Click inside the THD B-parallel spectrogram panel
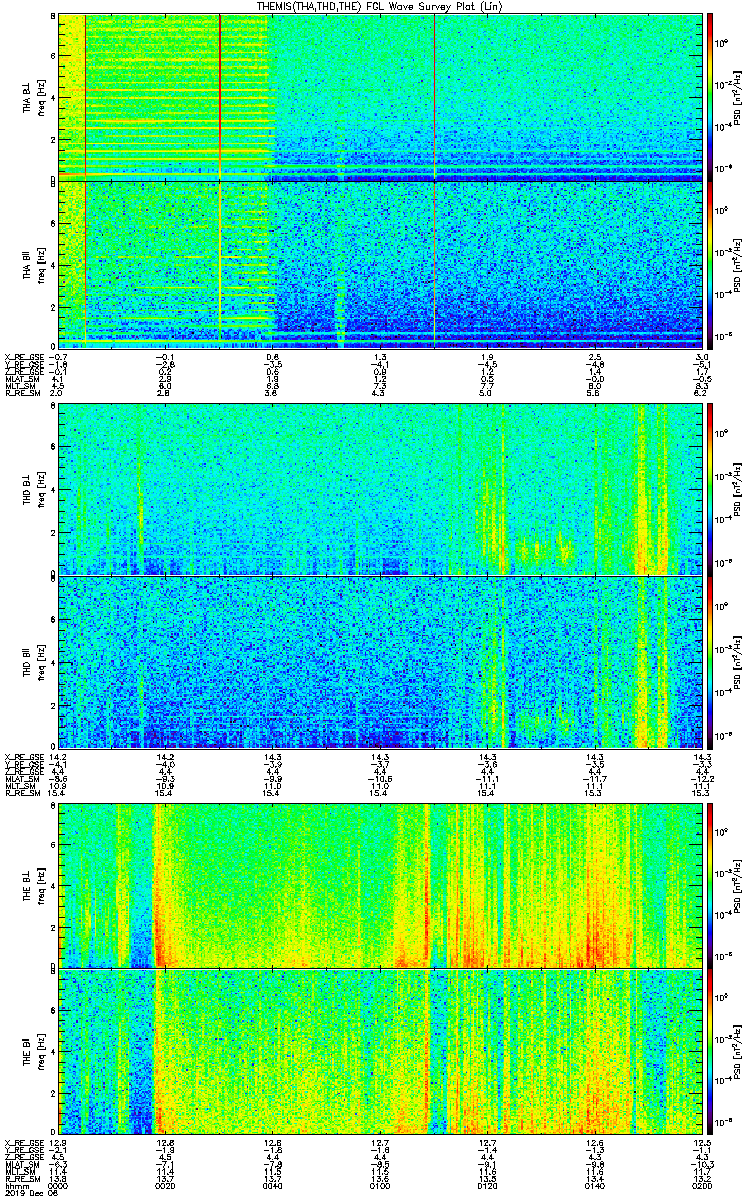This screenshot has width=750, height=1200. [380, 662]
